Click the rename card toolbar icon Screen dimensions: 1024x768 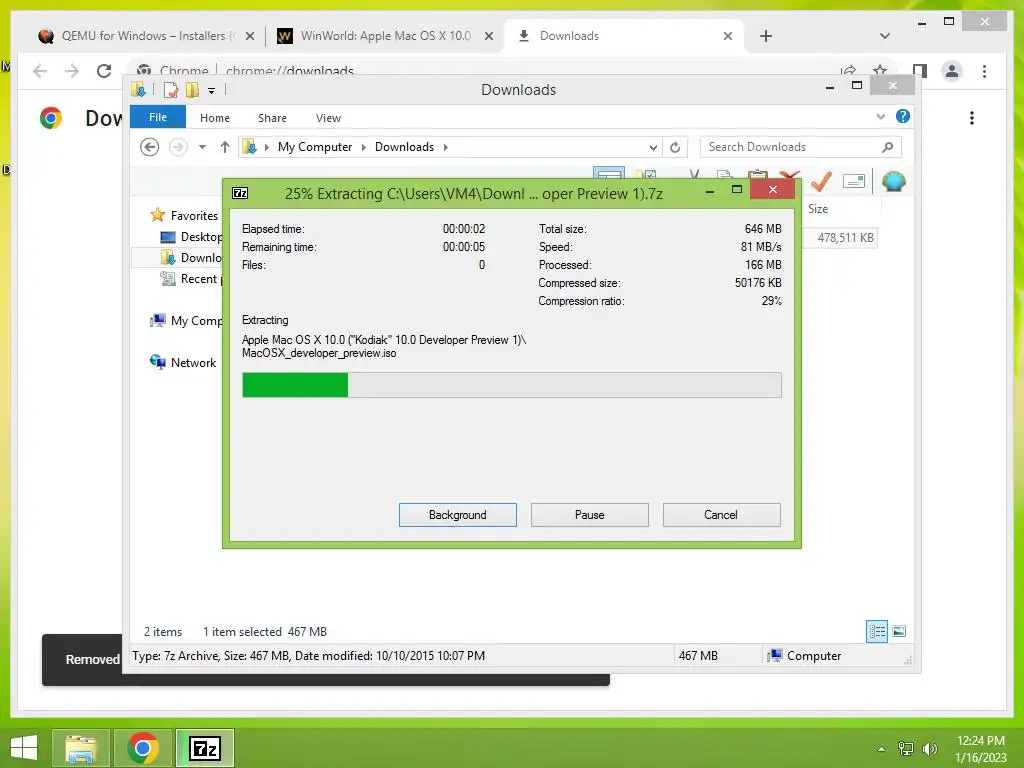pos(854,181)
